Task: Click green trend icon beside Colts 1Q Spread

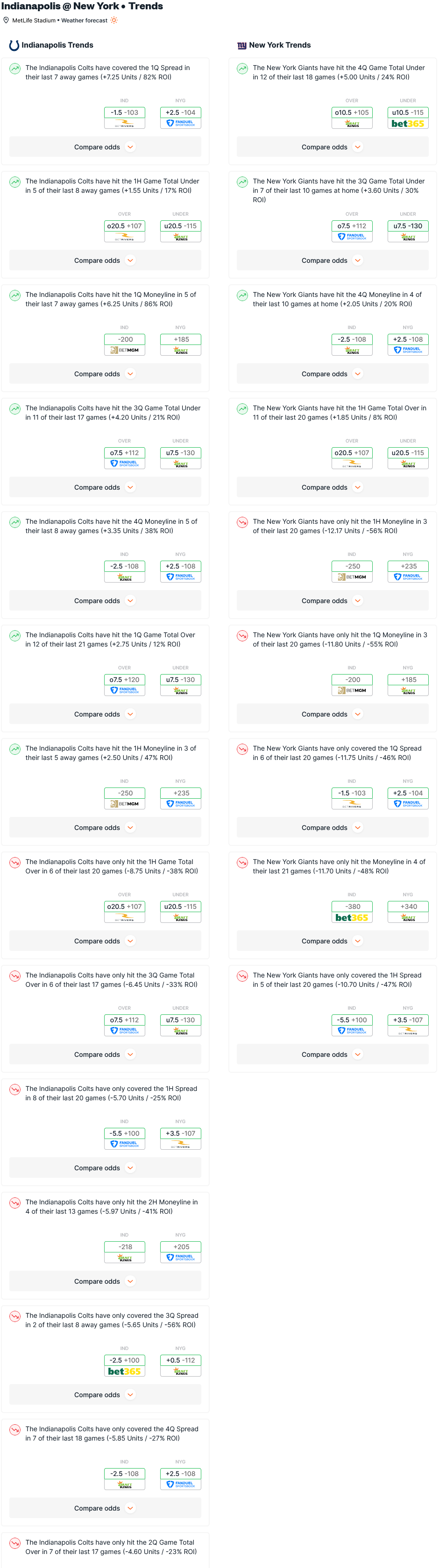Action: 14,69
